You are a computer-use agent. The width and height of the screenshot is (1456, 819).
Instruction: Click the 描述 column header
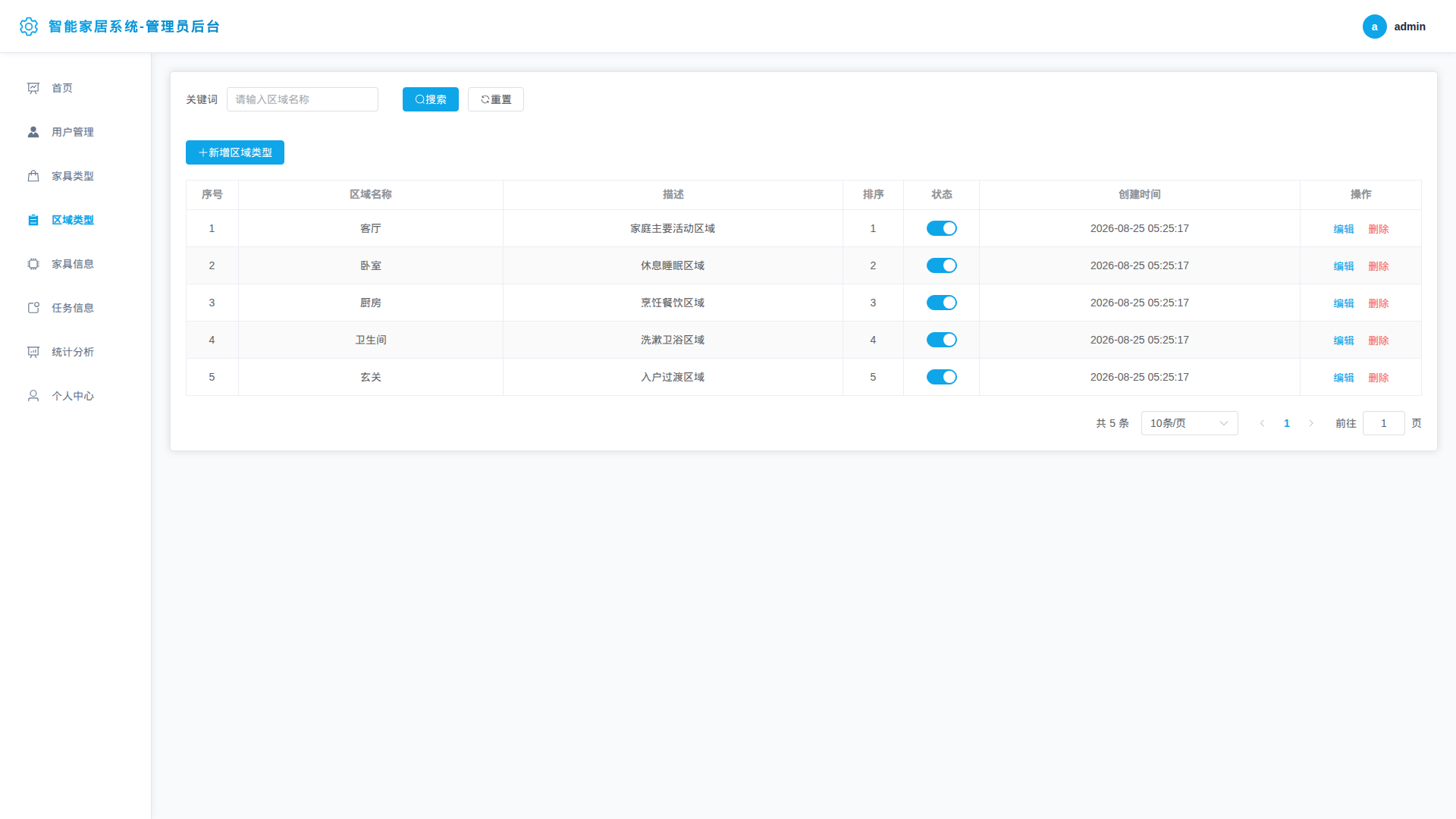coord(673,195)
